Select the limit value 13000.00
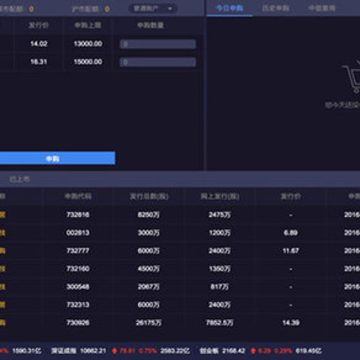Image resolution: width=360 pixels, height=360 pixels. pos(88,44)
